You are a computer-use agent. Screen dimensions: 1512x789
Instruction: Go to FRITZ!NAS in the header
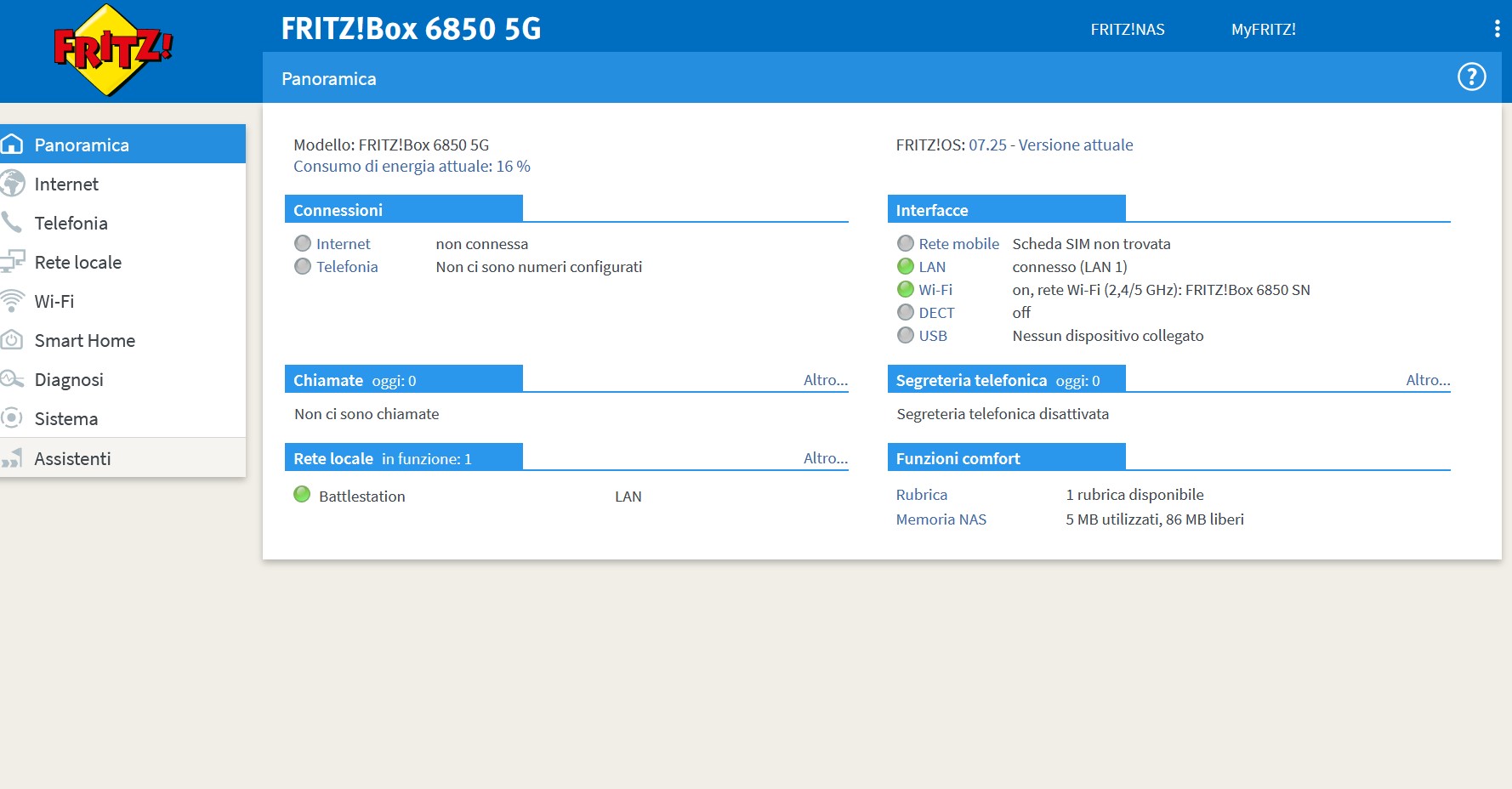point(1128,30)
